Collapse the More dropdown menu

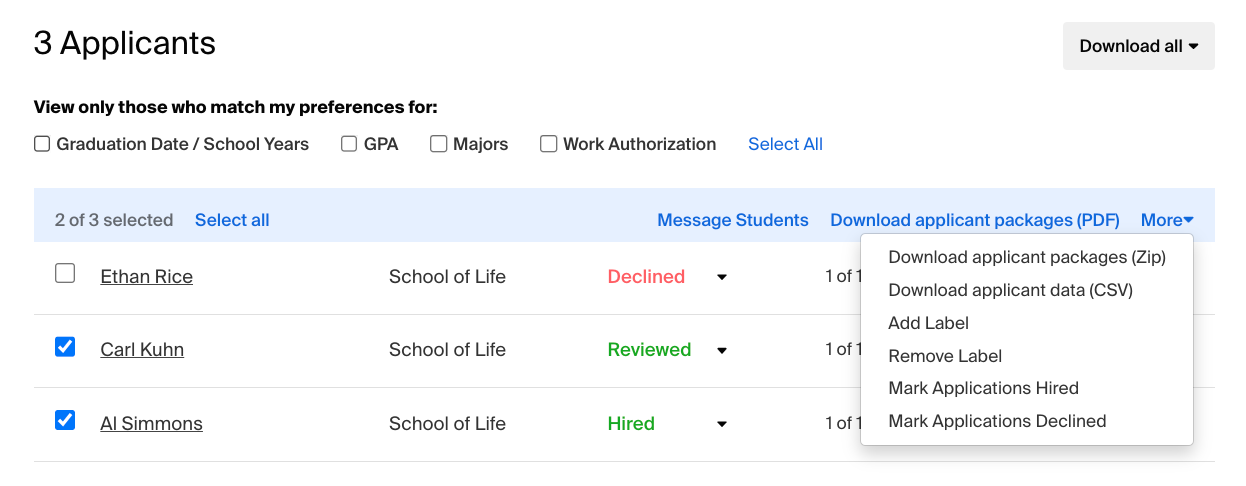1167,220
